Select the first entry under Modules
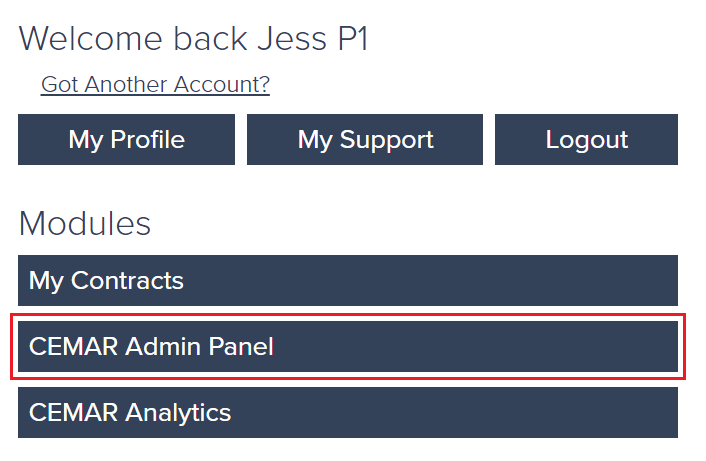Screen dimensions: 706x461 (x=347, y=280)
